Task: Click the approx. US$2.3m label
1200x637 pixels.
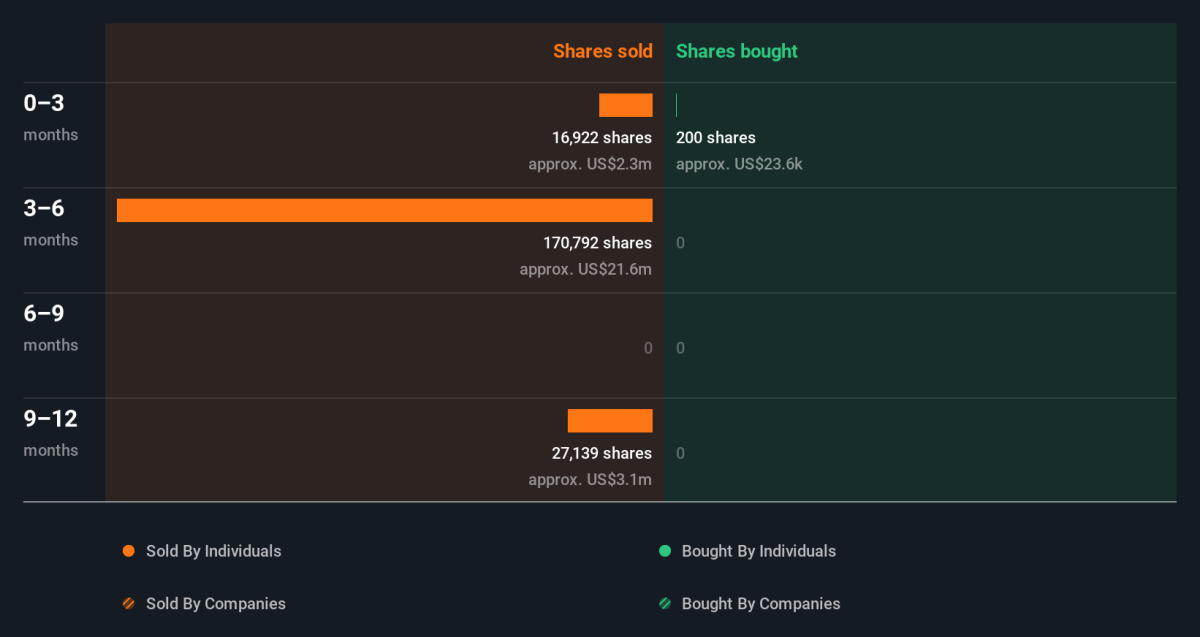Action: [590, 164]
